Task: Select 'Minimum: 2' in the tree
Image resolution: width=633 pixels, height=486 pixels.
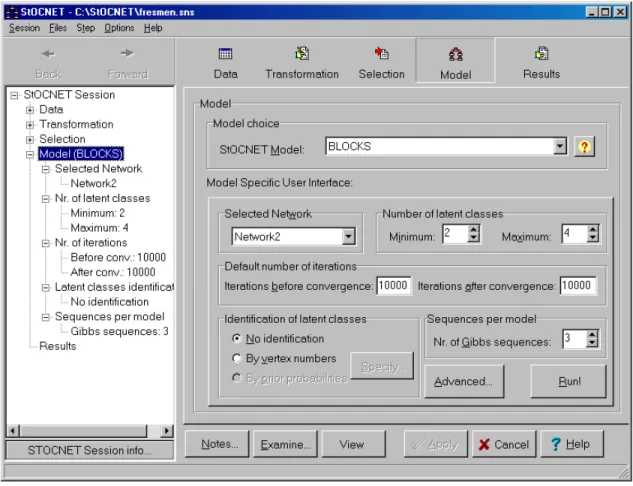Action: tap(98, 213)
